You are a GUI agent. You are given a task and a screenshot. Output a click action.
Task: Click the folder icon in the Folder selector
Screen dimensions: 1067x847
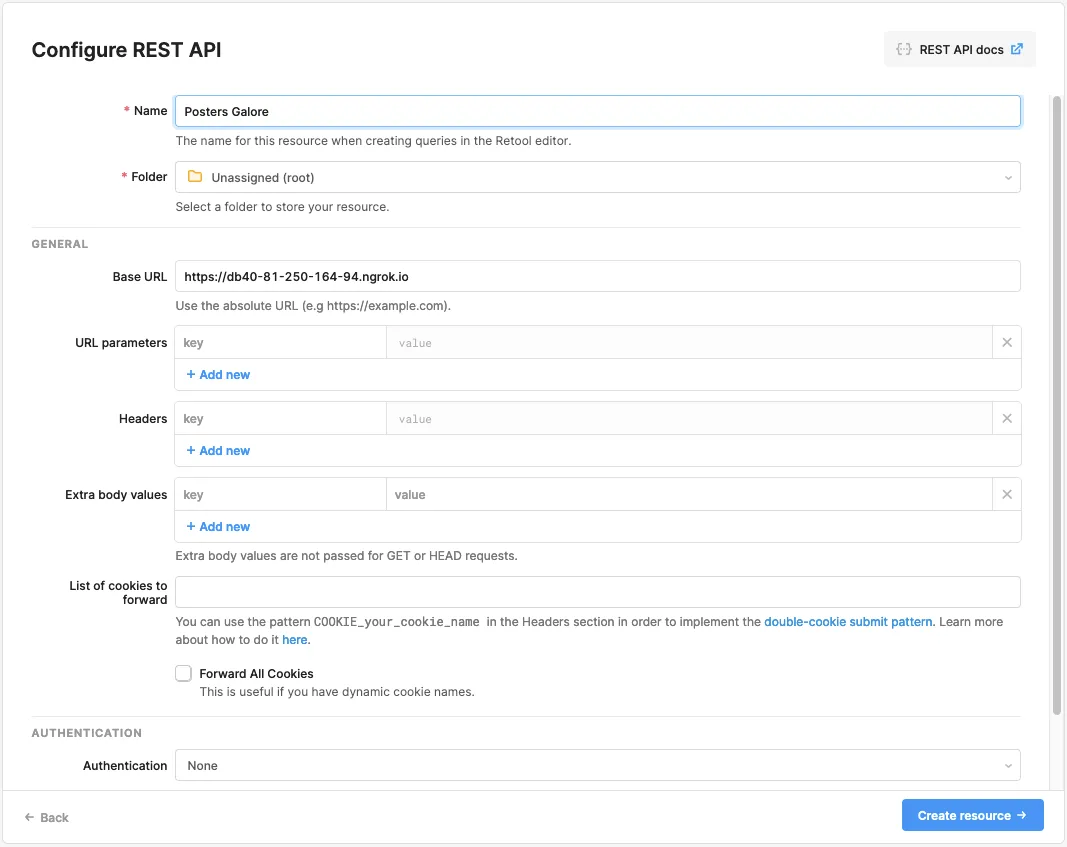(x=195, y=176)
